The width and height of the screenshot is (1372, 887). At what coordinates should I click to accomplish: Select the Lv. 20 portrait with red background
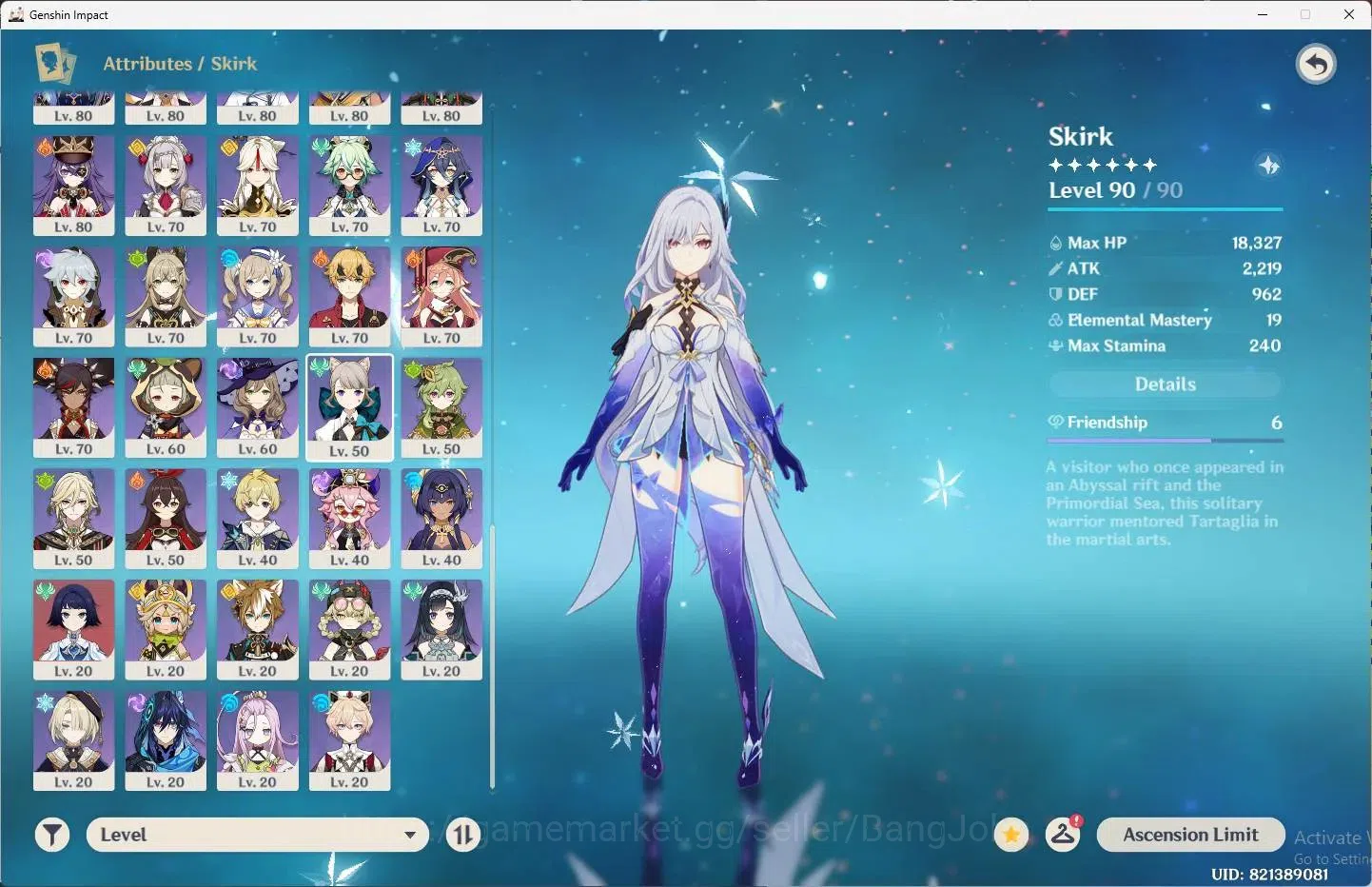pos(73,630)
